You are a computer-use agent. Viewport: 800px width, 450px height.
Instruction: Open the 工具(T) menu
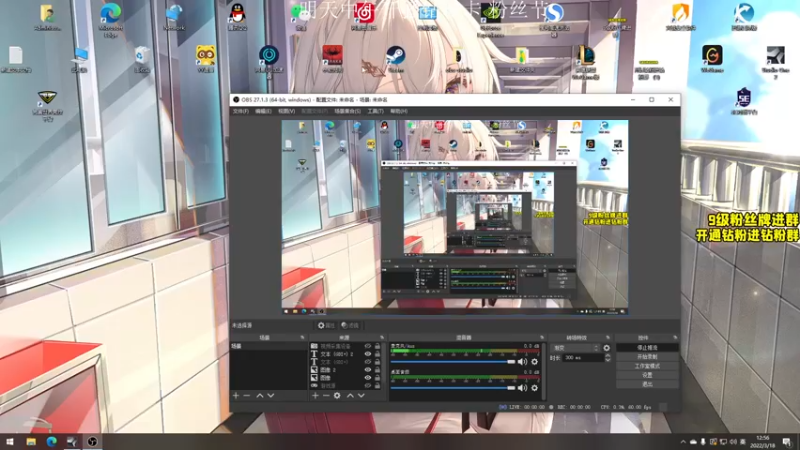(x=375, y=111)
